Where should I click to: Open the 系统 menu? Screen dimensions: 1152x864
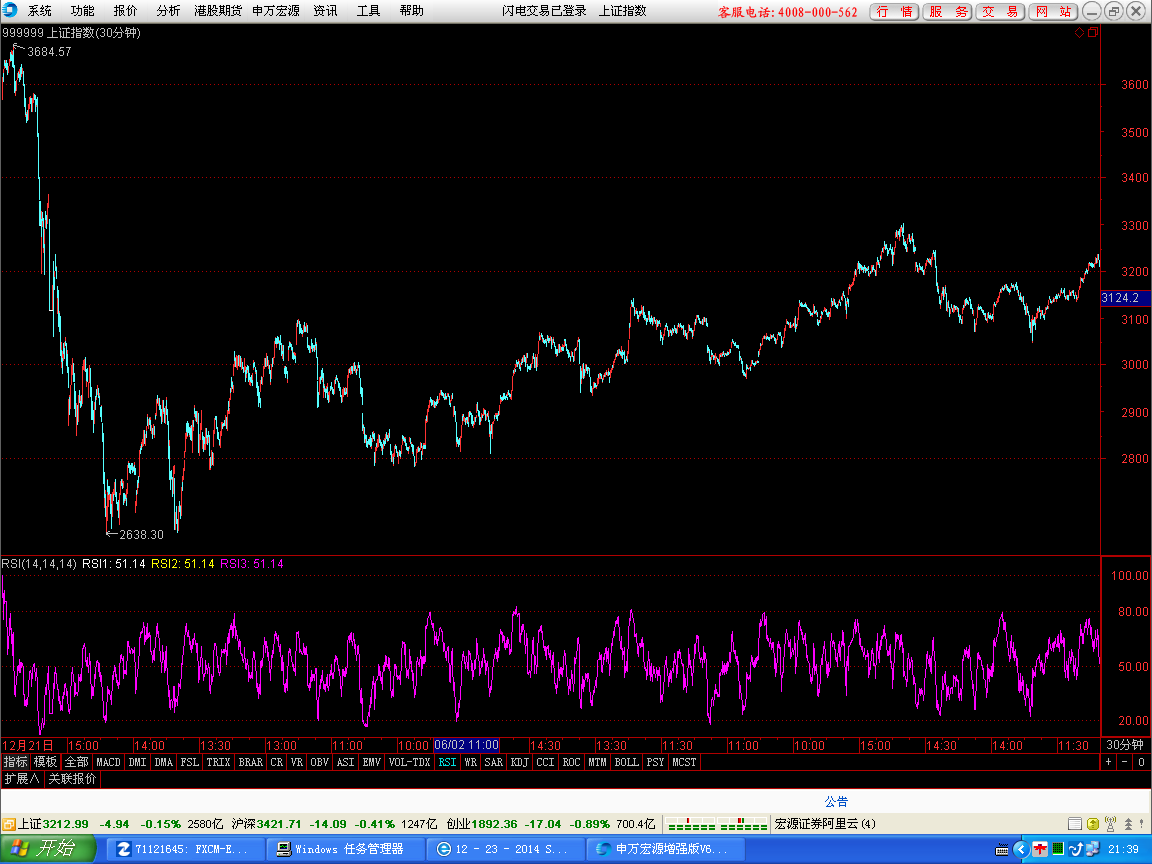40,10
